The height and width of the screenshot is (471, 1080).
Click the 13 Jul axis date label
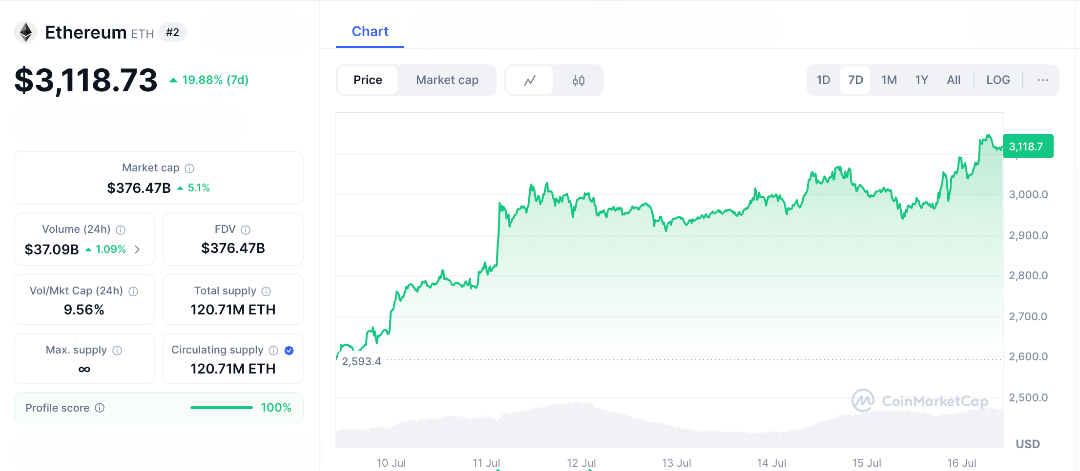tap(677, 462)
